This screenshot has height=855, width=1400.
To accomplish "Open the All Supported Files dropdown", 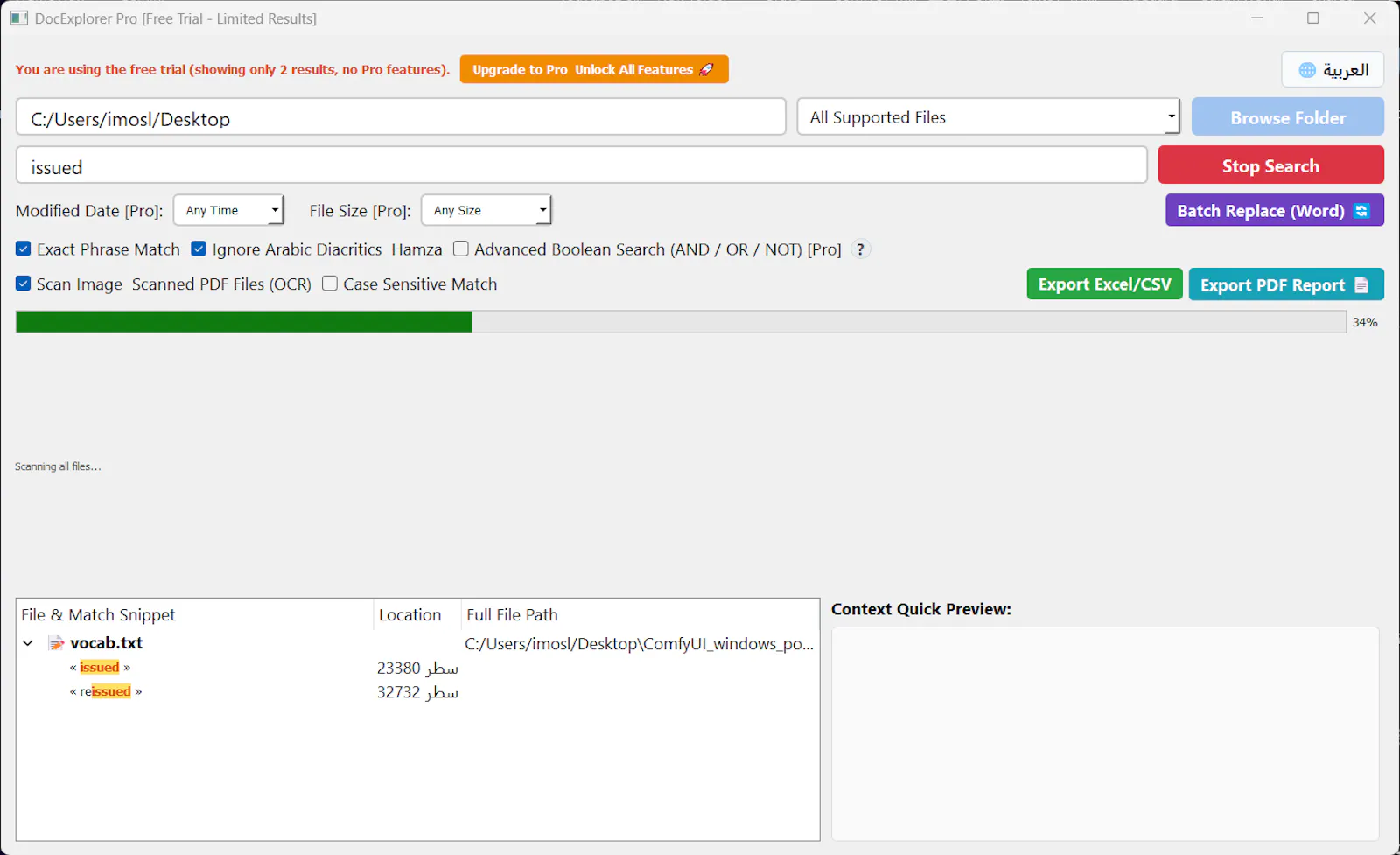I will (x=988, y=117).
